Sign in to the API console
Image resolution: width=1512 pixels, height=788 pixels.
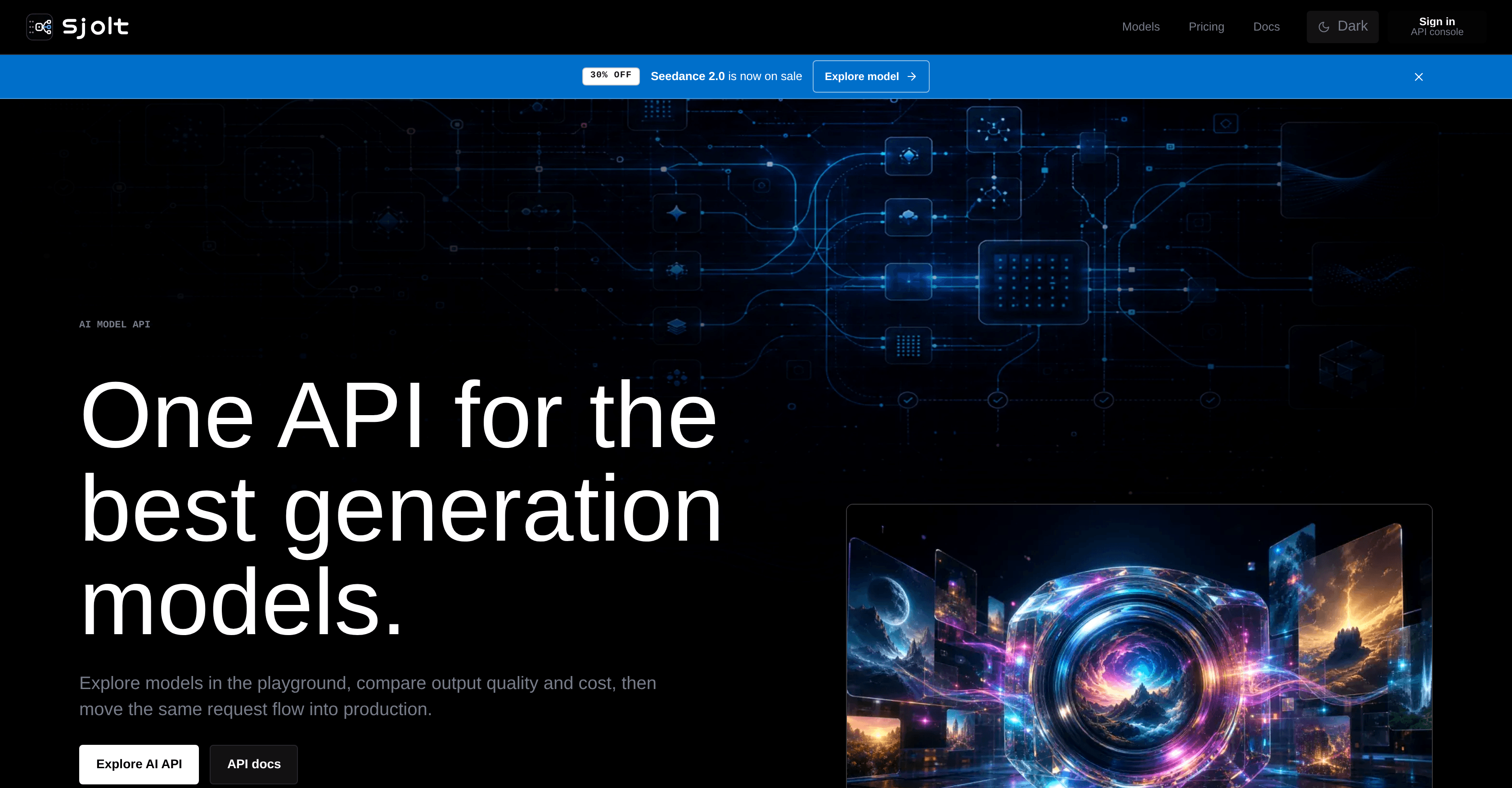click(1437, 27)
